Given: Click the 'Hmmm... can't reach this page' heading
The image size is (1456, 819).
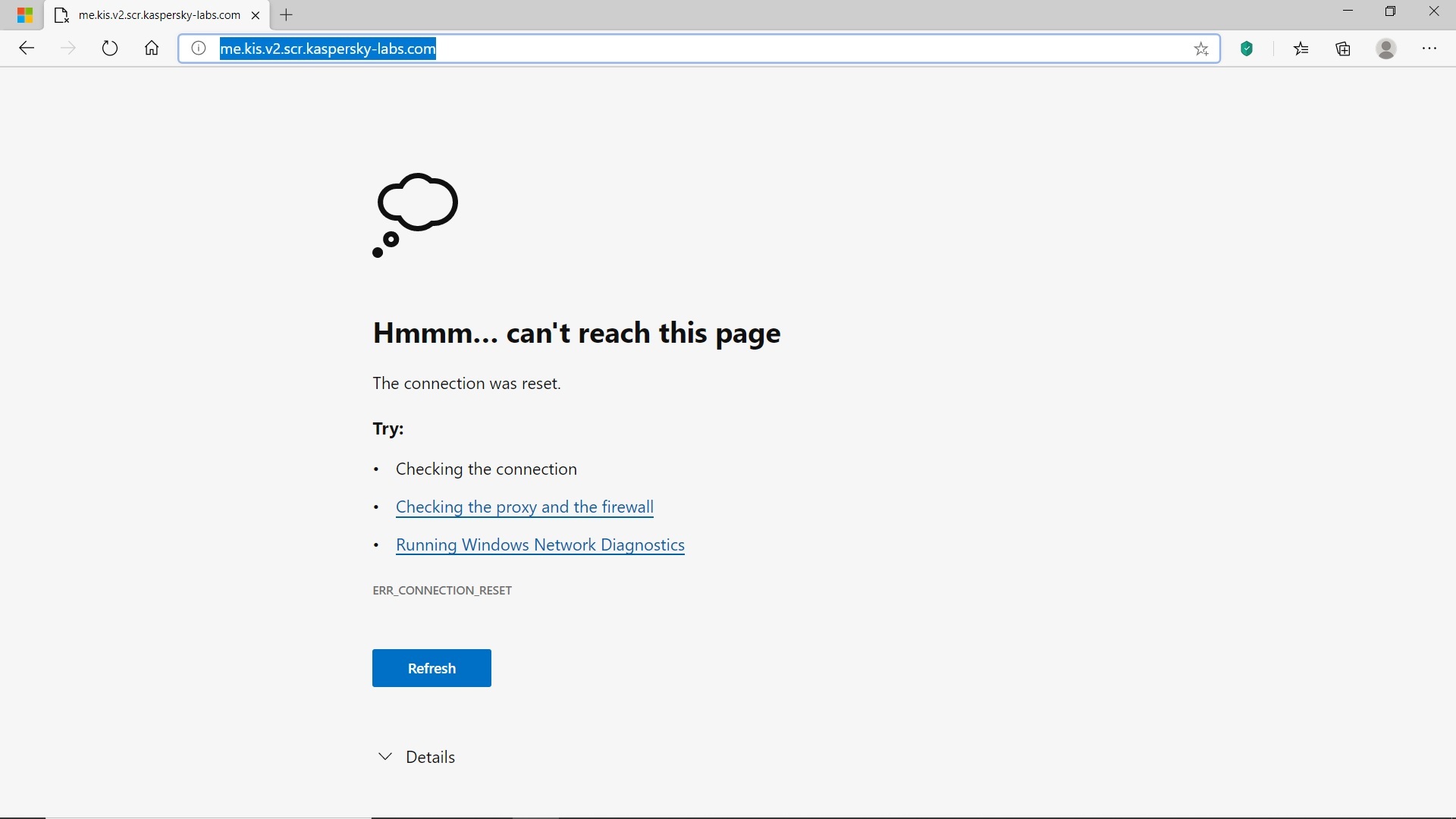Looking at the screenshot, I should click(576, 334).
